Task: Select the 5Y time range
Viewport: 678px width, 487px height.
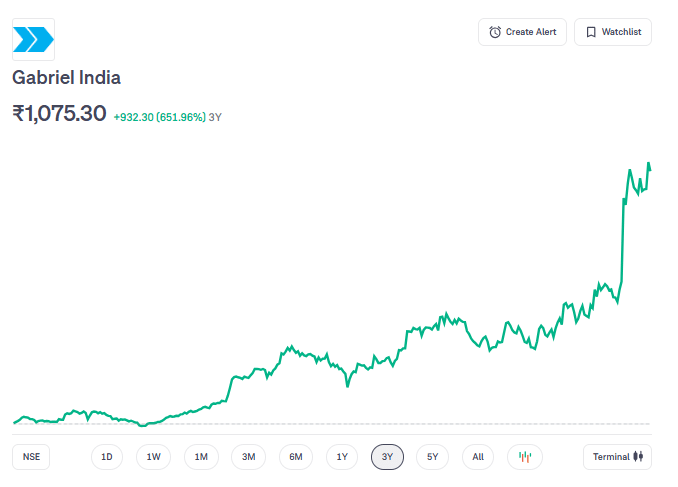Action: pyautogui.click(x=432, y=457)
